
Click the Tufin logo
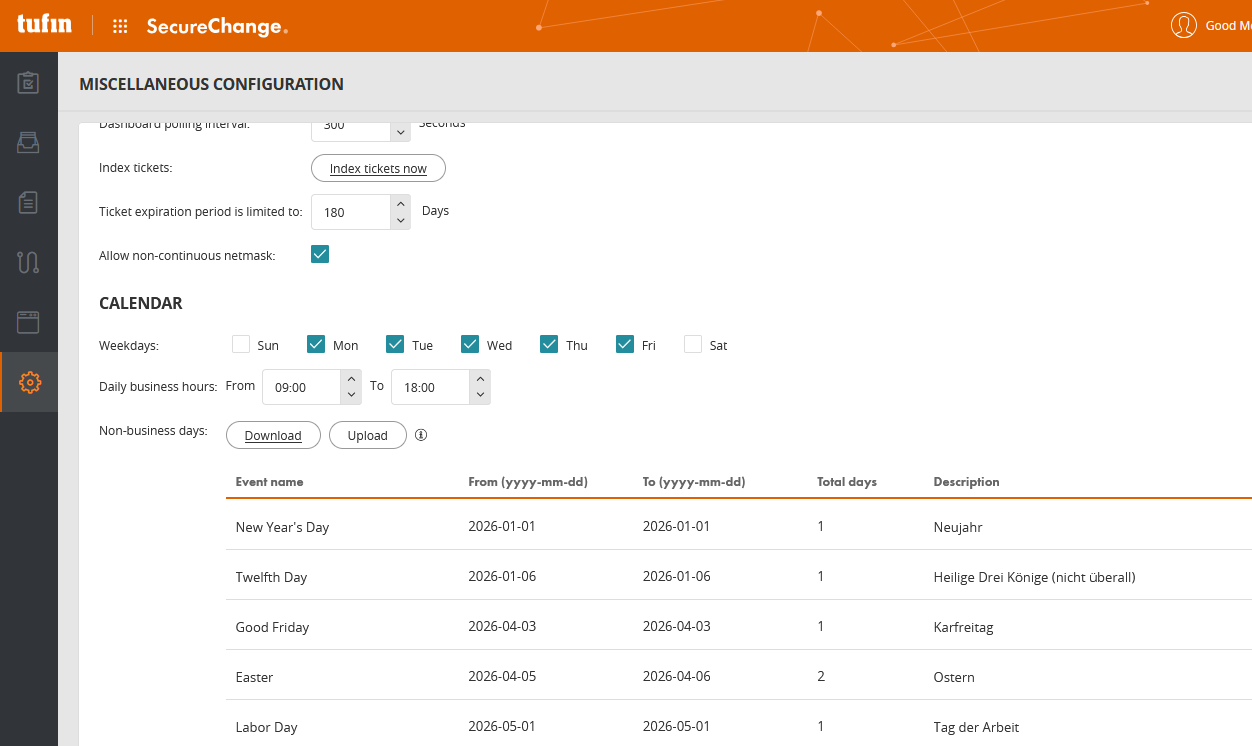tap(45, 24)
